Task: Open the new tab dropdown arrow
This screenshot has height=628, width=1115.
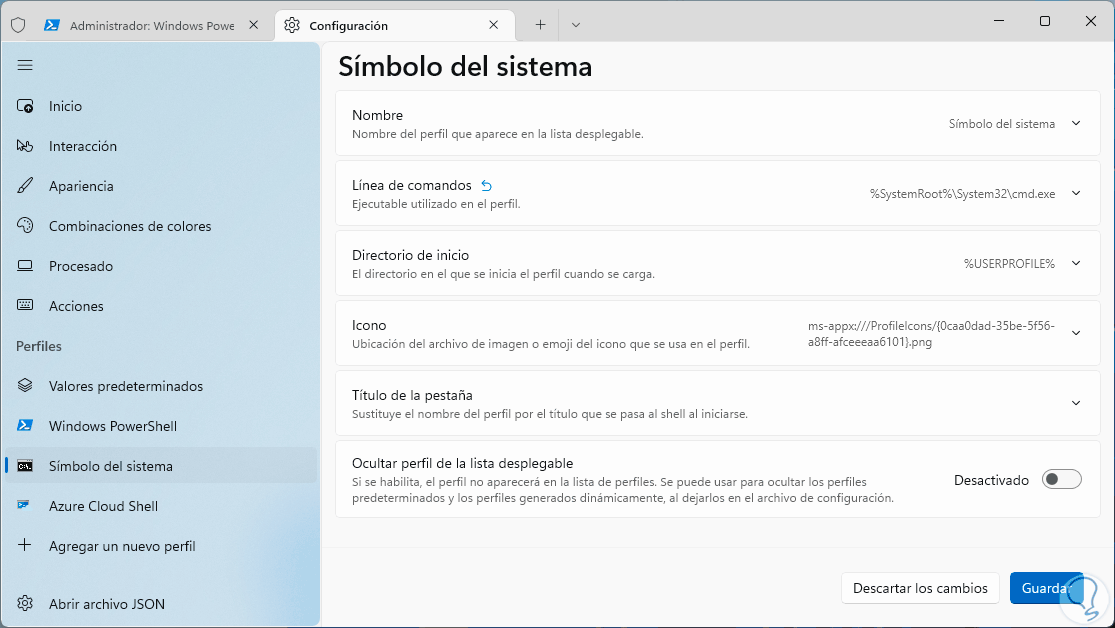Action: pos(576,25)
